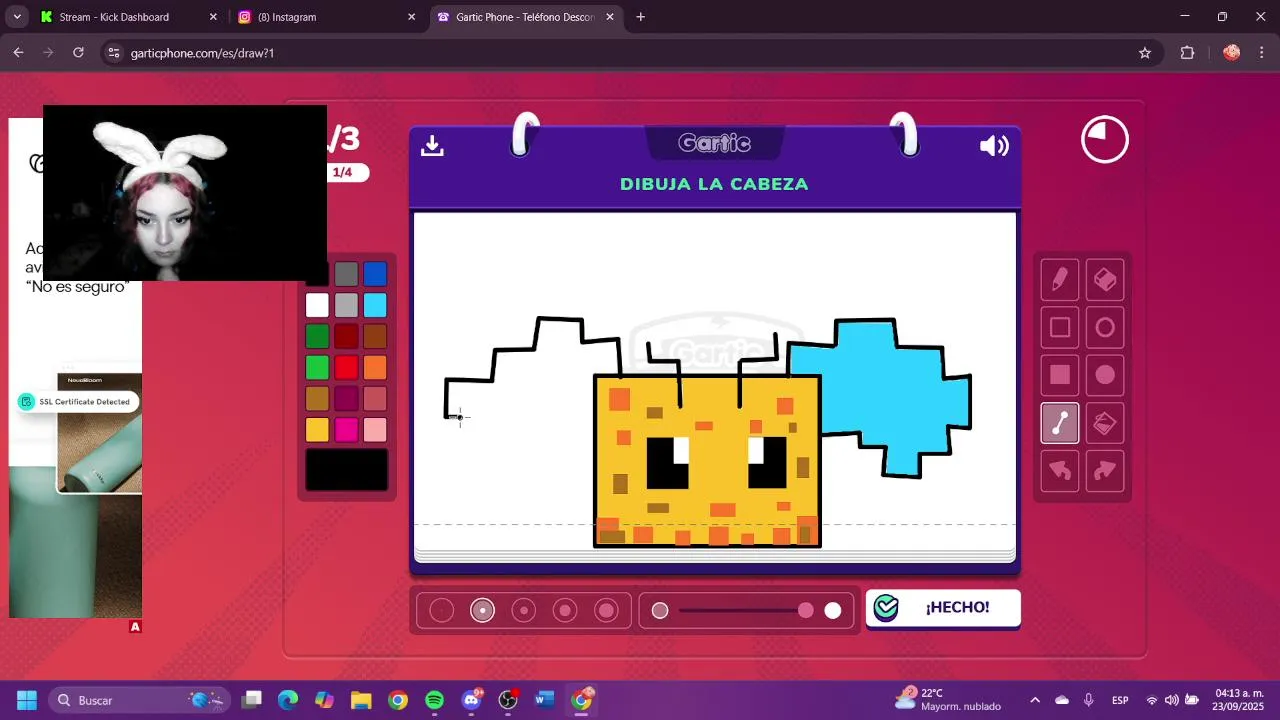
Task: Select the empty rectangle tool
Action: coord(1060,328)
